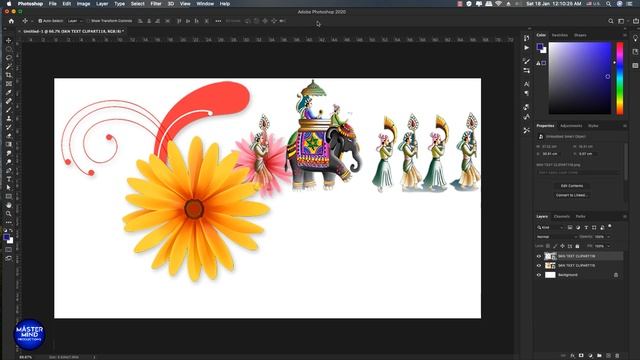Open the Layers panel flyout menu

(x=624, y=216)
